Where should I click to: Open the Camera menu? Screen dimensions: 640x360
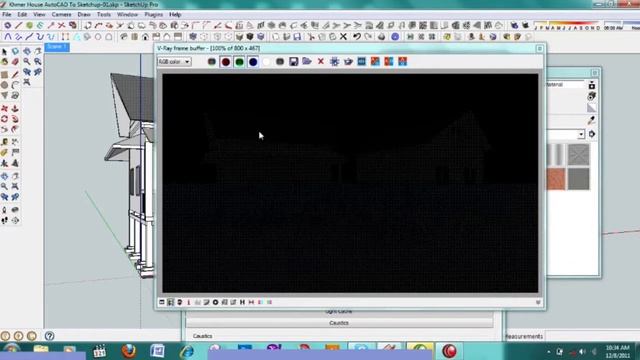coord(61,14)
